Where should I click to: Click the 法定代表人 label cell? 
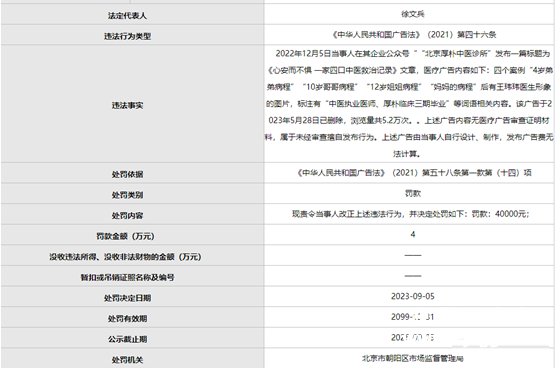coord(132,15)
